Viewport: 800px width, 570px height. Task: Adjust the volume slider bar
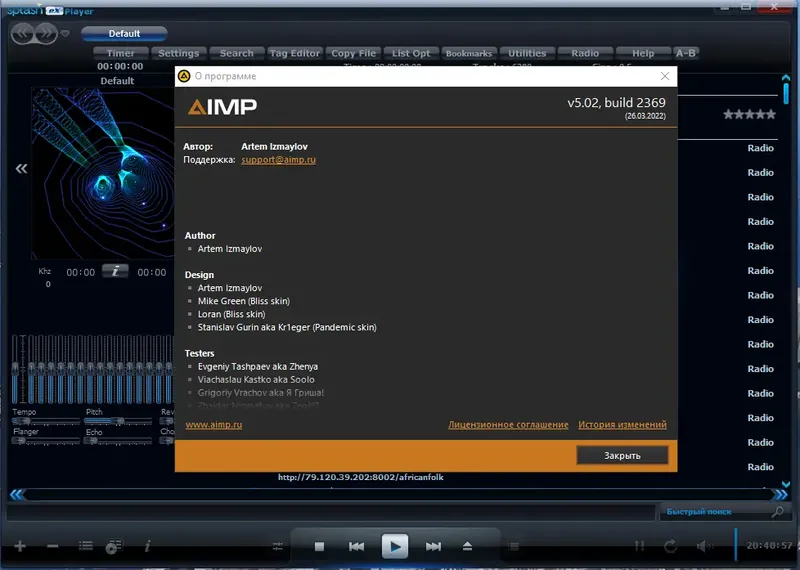[x=736, y=544]
